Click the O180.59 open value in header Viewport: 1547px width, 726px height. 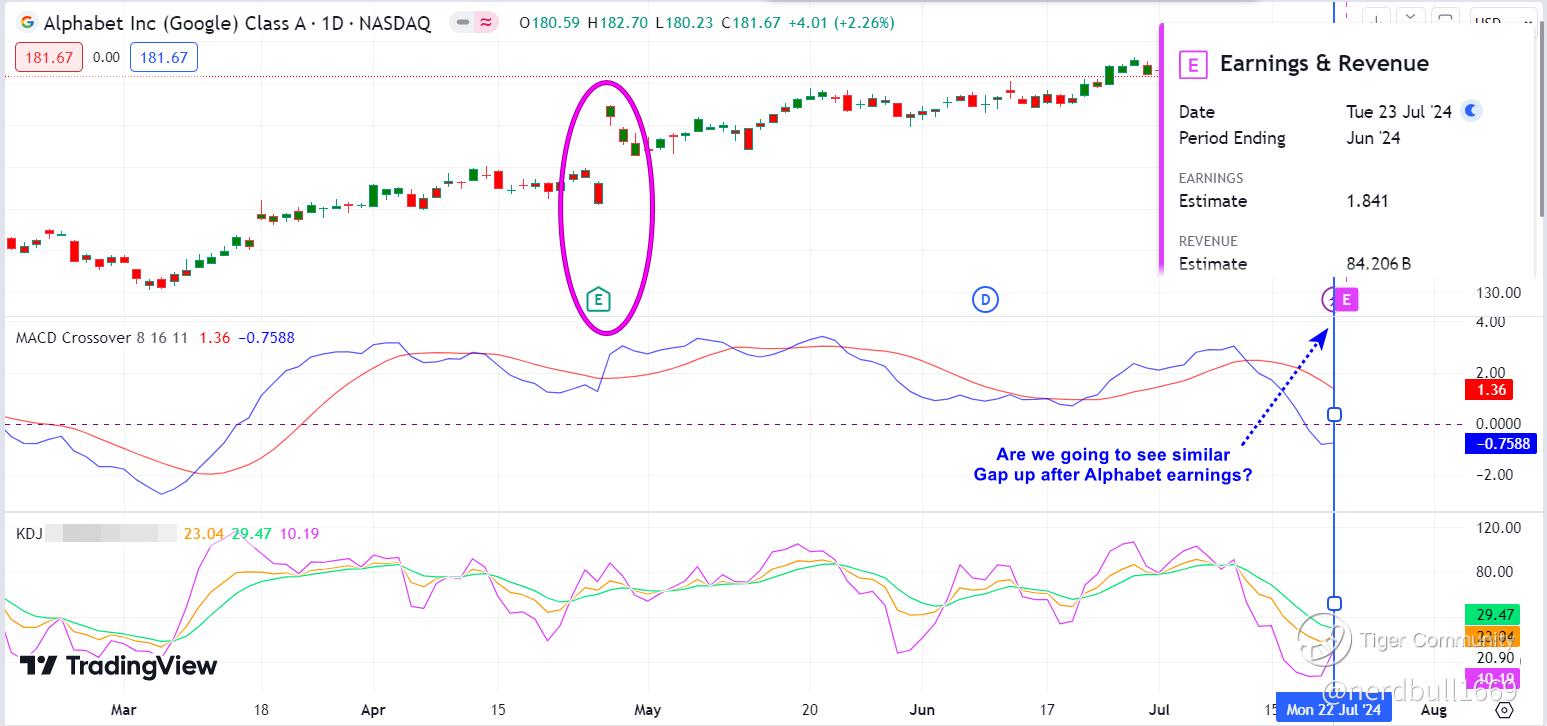coord(549,22)
